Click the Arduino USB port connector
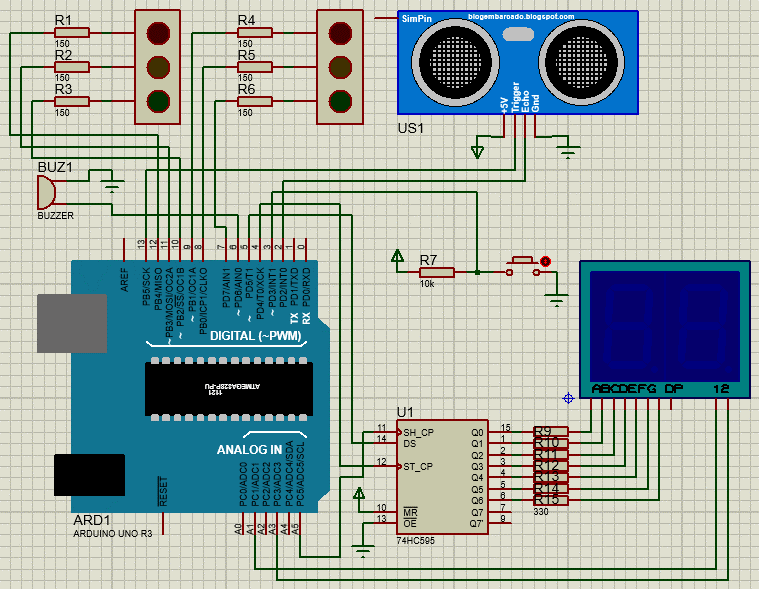759x589 pixels. [x=72, y=323]
